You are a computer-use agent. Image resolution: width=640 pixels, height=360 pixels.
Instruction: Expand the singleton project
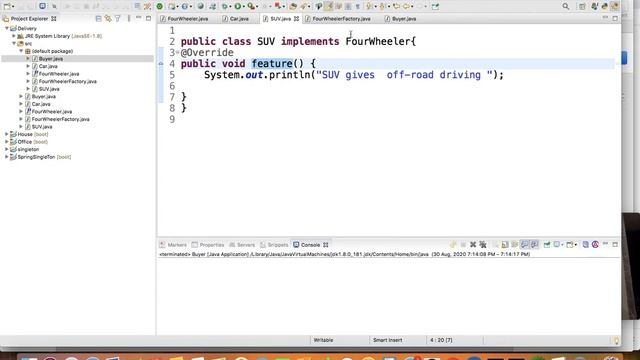[7, 149]
